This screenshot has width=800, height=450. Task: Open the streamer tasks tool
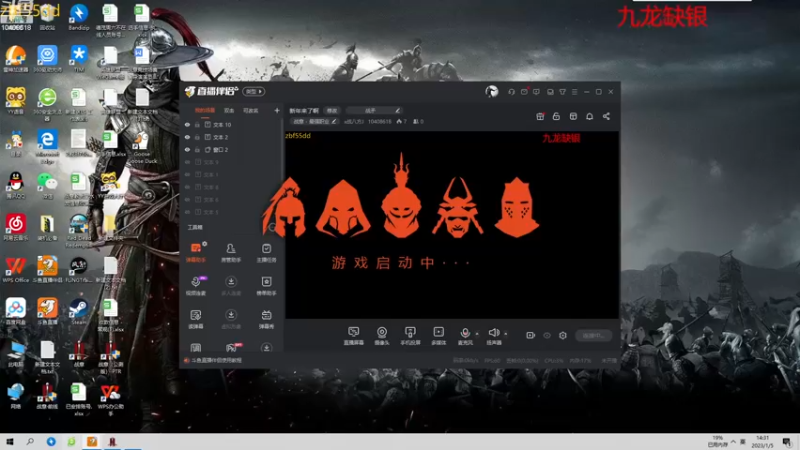tap(266, 253)
